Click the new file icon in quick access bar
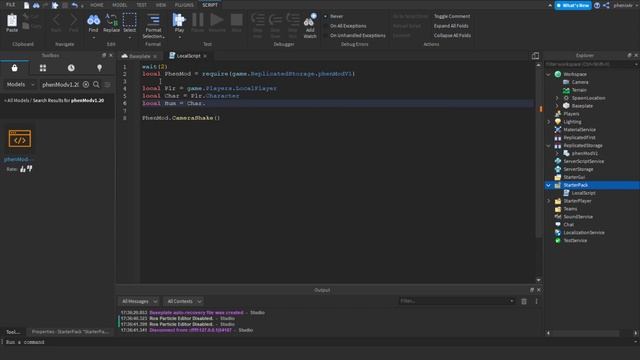Viewport: 640px width, 360px height. 27,5
